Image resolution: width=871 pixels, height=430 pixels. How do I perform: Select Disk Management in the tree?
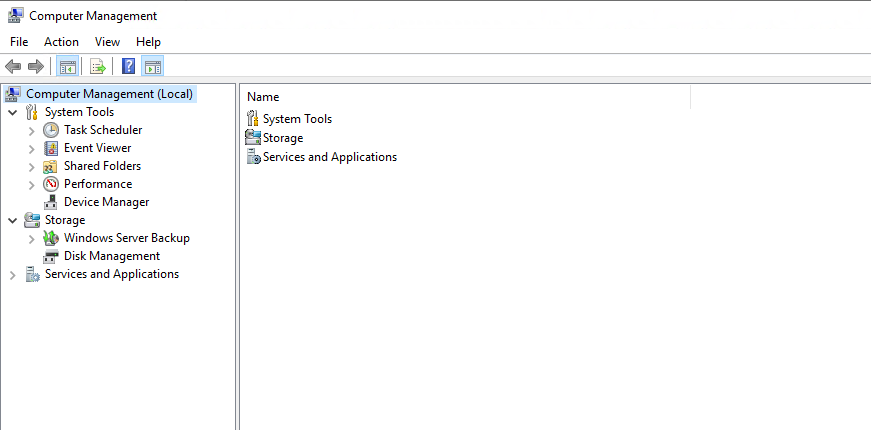click(x=112, y=256)
